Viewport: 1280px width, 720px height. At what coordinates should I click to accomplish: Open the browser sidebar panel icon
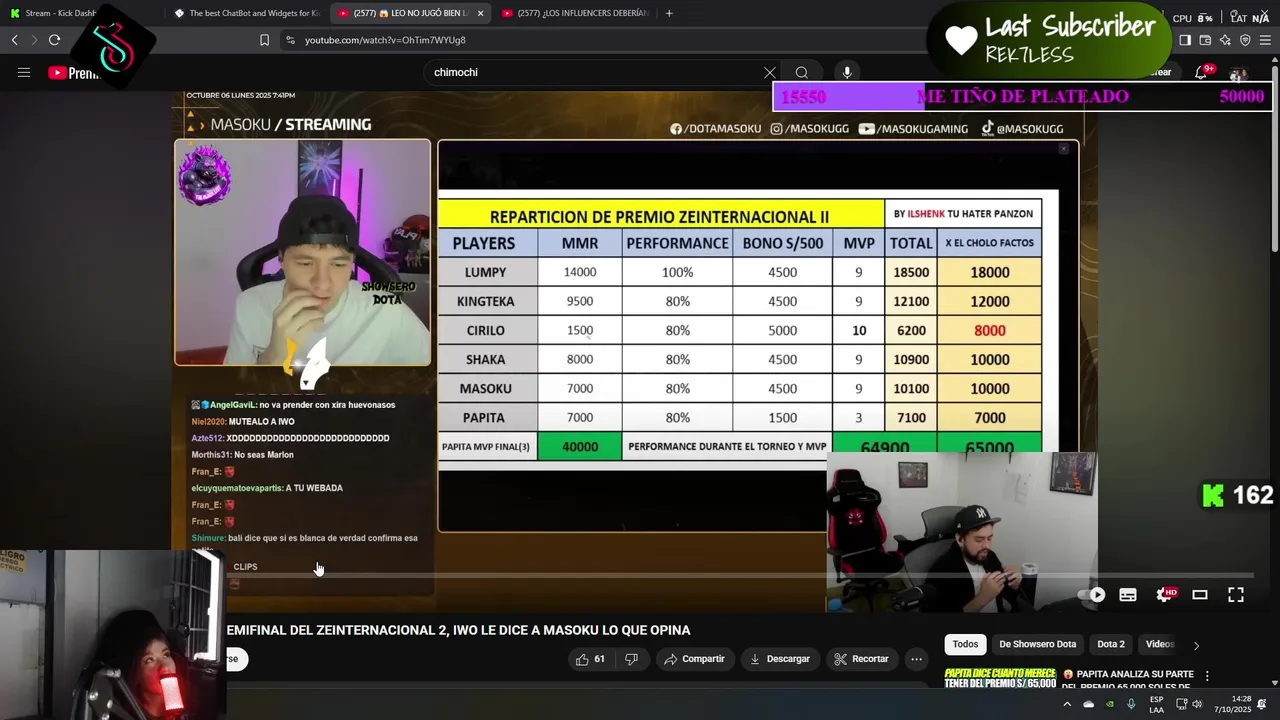(1185, 40)
